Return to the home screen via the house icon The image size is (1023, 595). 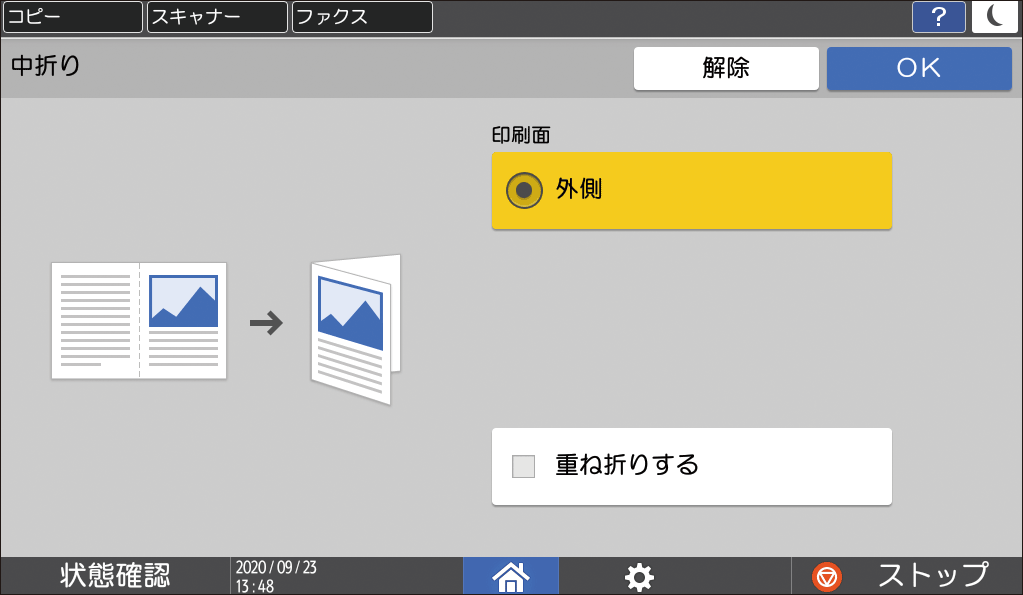[x=510, y=576]
